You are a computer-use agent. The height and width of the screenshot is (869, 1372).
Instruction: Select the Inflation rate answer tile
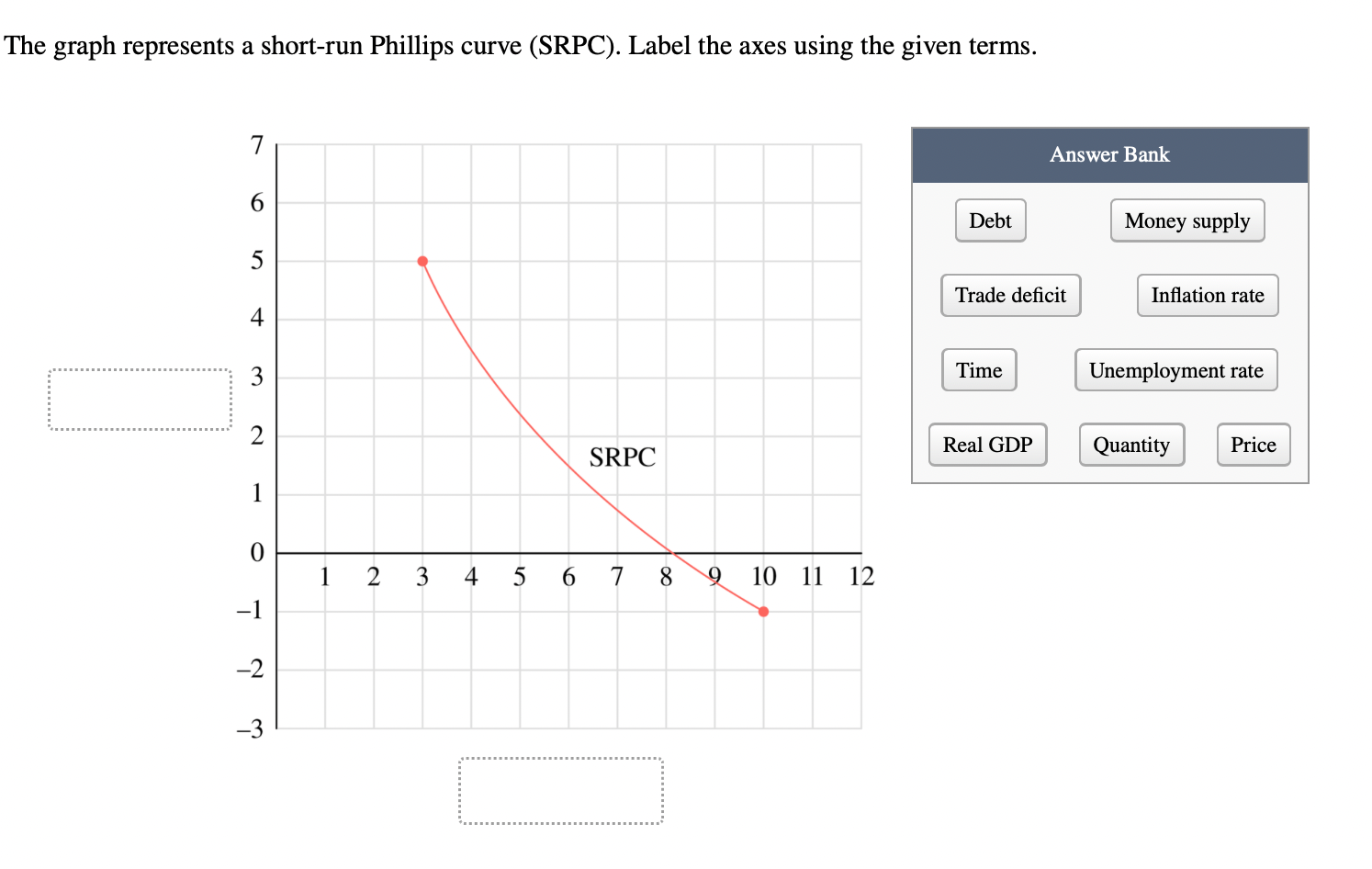point(1206,295)
